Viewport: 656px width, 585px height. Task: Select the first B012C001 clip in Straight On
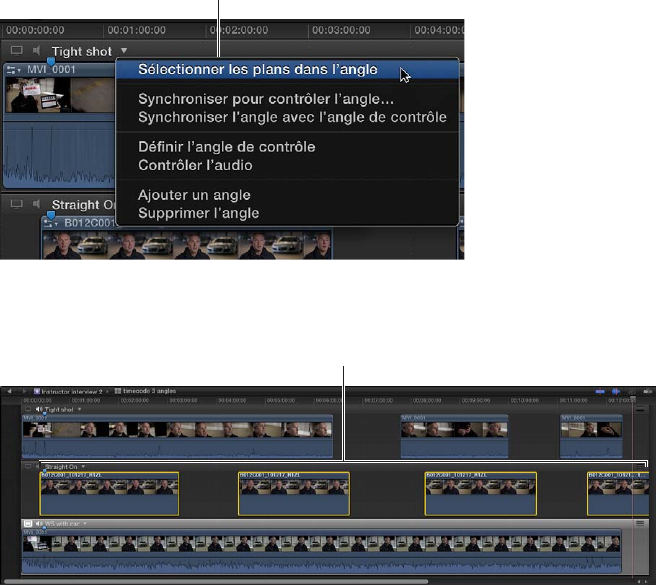pyautogui.click(x=109, y=494)
